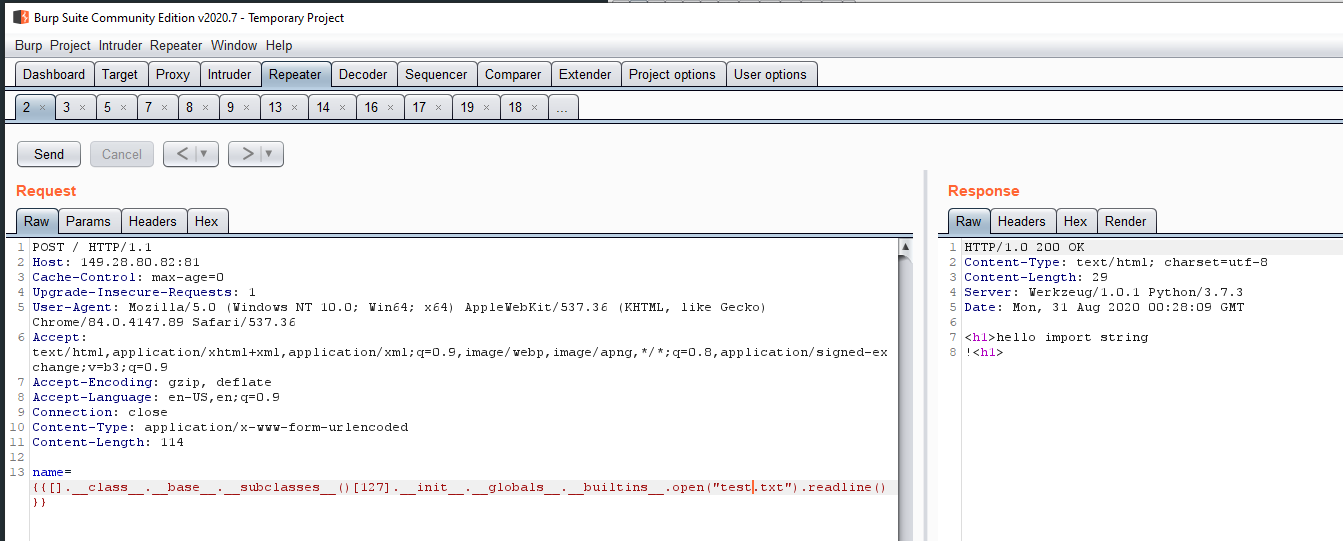Image resolution: width=1343 pixels, height=541 pixels.
Task: Switch to the Comparer tab
Action: (513, 74)
